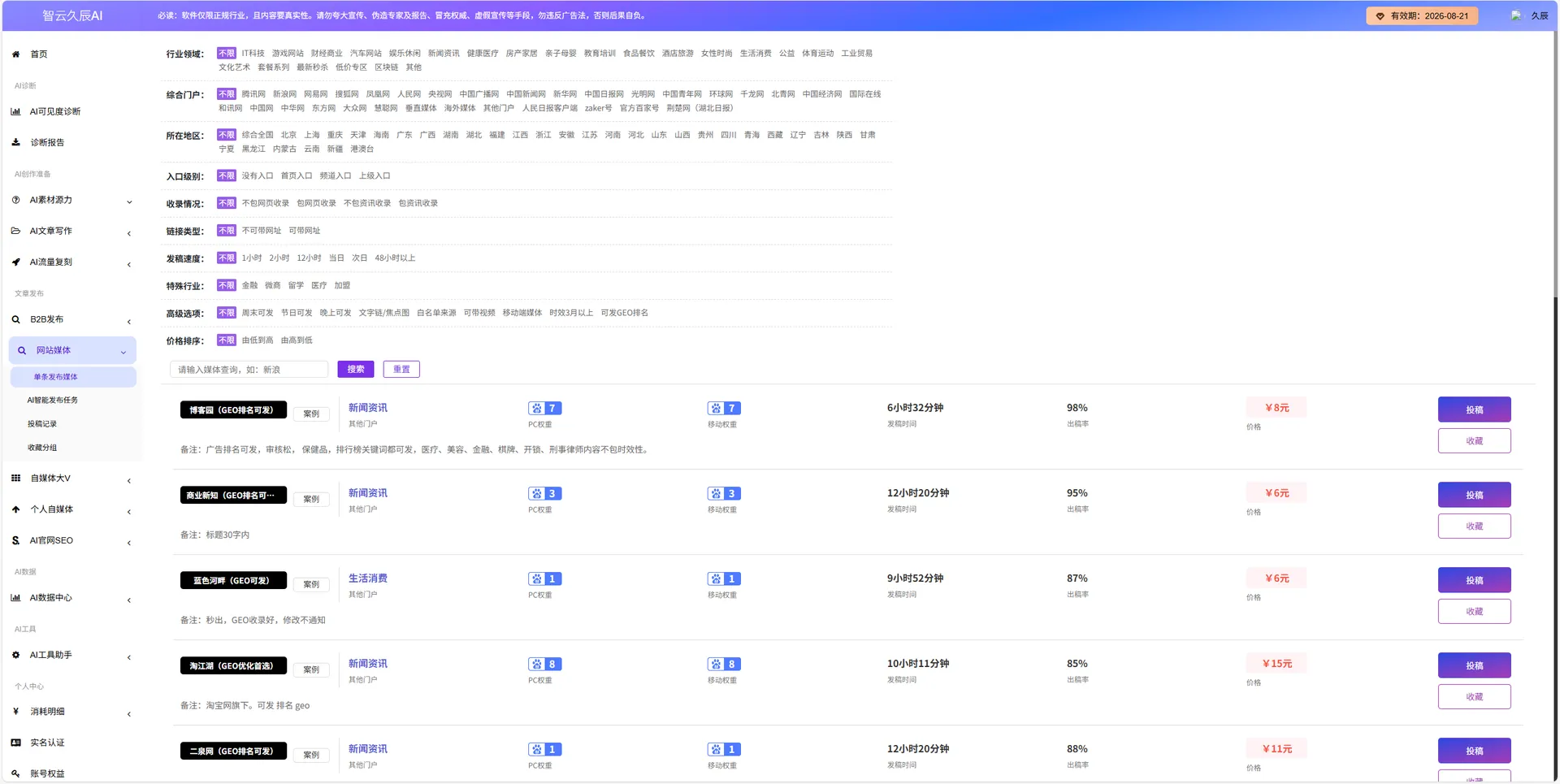
Task: Open AI可见度诊断 chart icon
Action: click(15, 111)
